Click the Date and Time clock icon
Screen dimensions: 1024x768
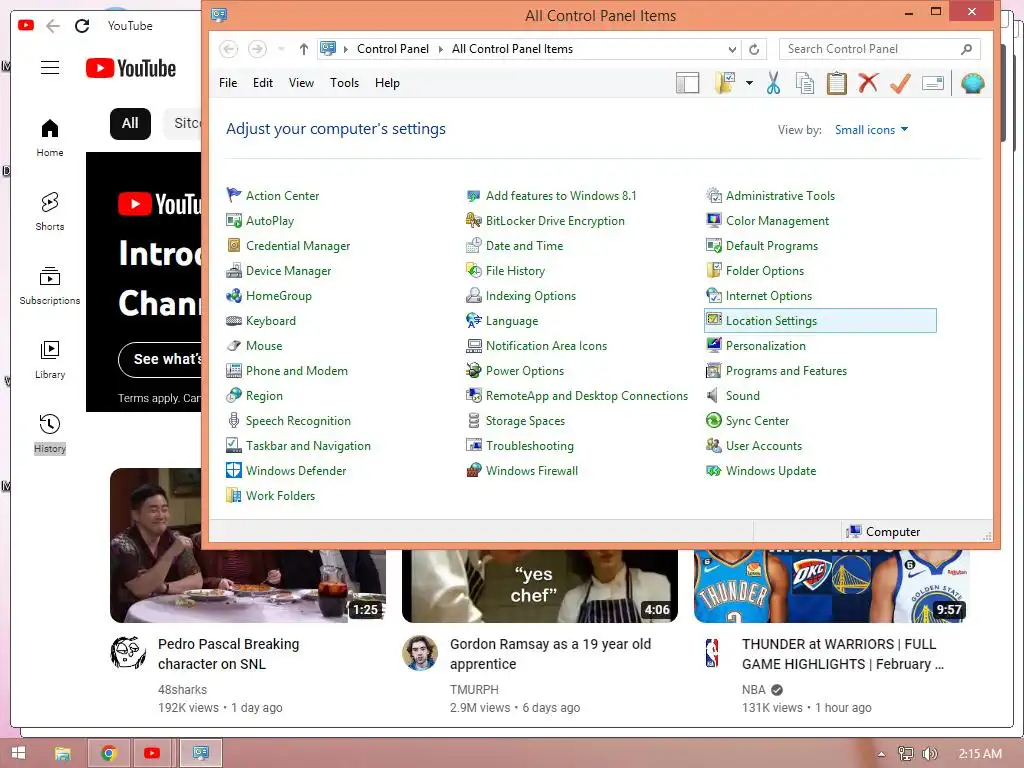click(473, 246)
